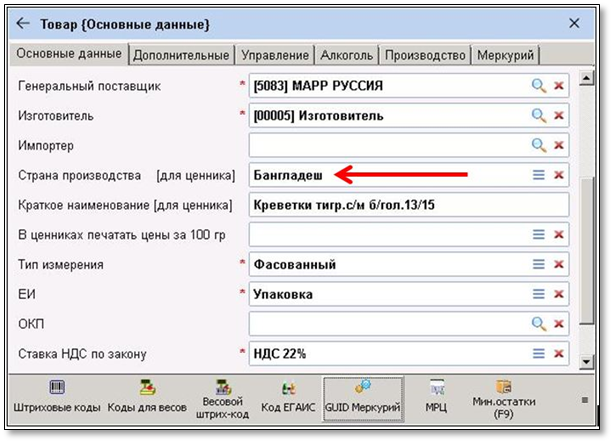Open Код ЕГАИС button
The height and width of the screenshot is (443, 613).
coord(288,397)
